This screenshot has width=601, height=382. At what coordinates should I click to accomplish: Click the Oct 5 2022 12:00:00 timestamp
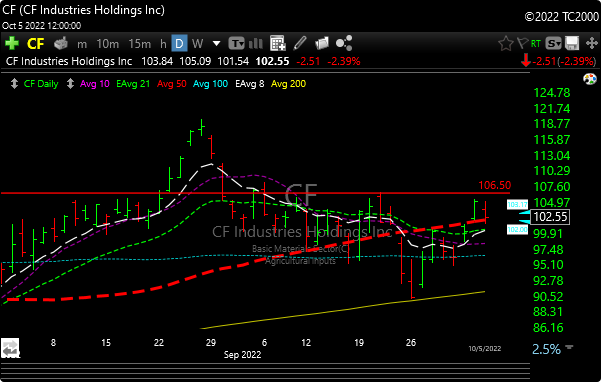coord(41,26)
